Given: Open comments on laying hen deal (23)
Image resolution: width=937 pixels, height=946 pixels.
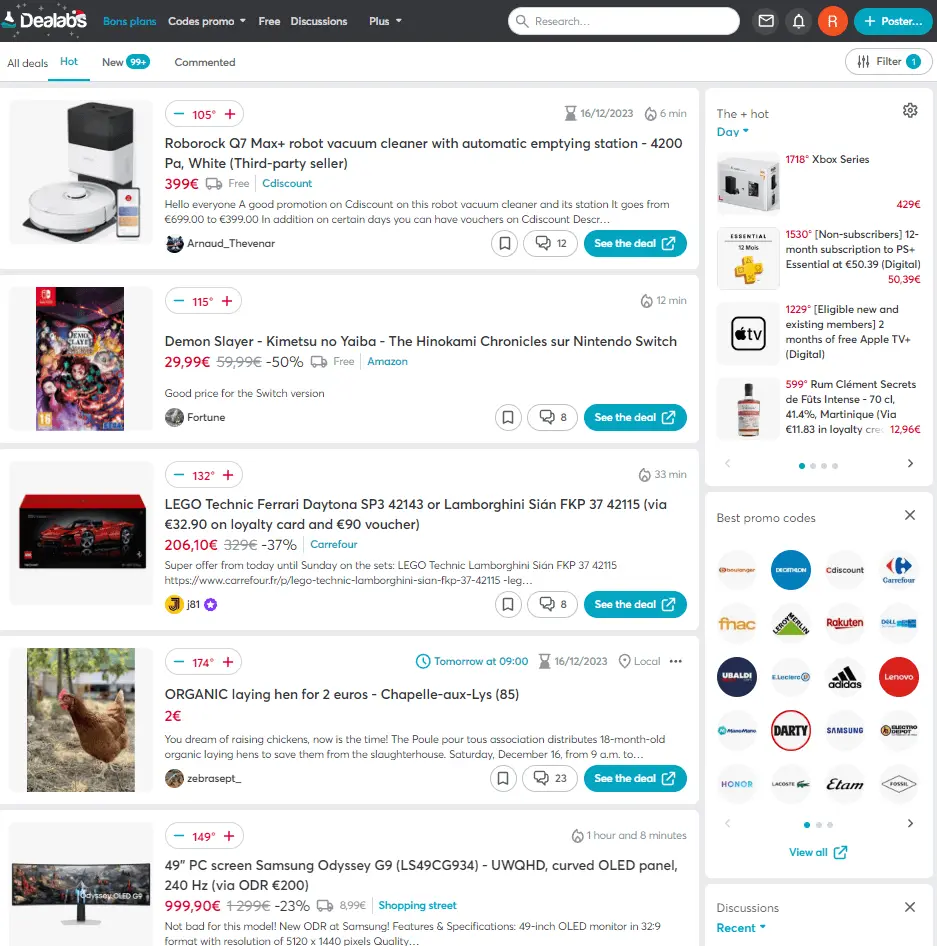Looking at the screenshot, I should point(550,778).
